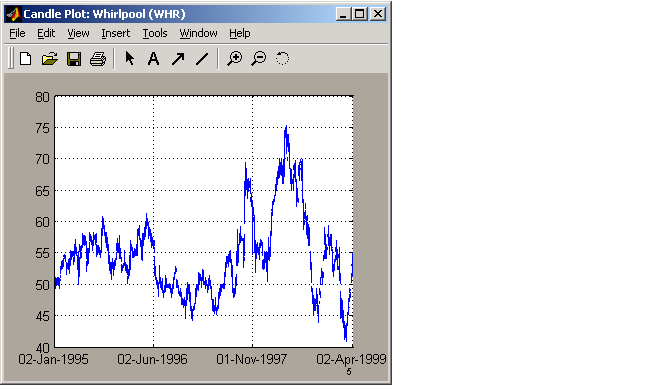Enable the Zoom Out magnifier tool
The image size is (645, 389).
point(259,59)
